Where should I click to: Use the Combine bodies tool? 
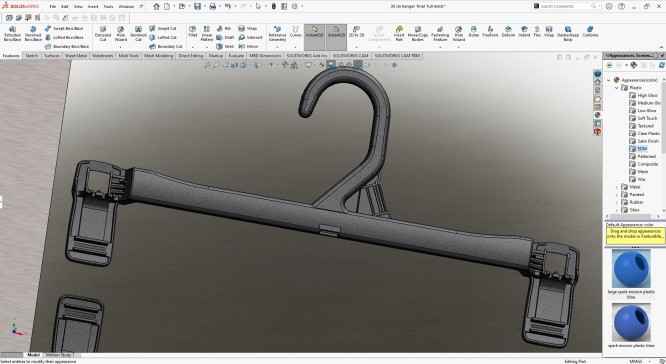coord(590,32)
